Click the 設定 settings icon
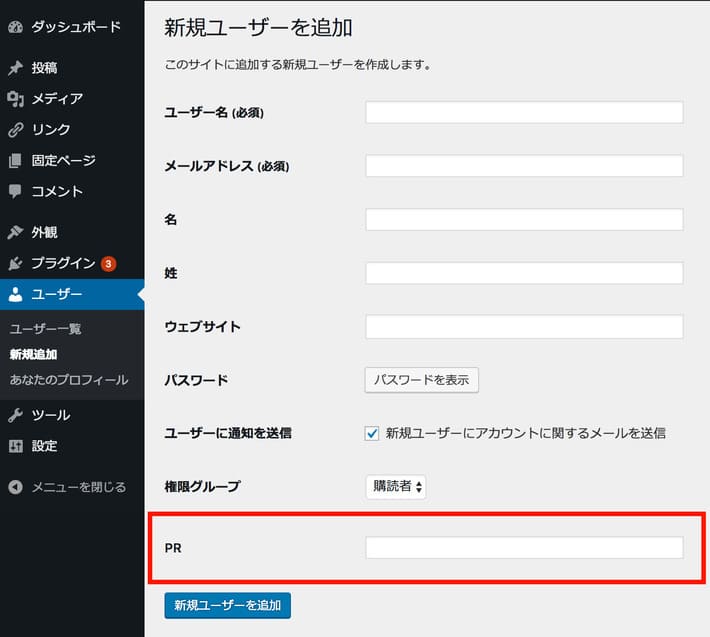Screen dimensions: 710x637 click(x=15, y=446)
